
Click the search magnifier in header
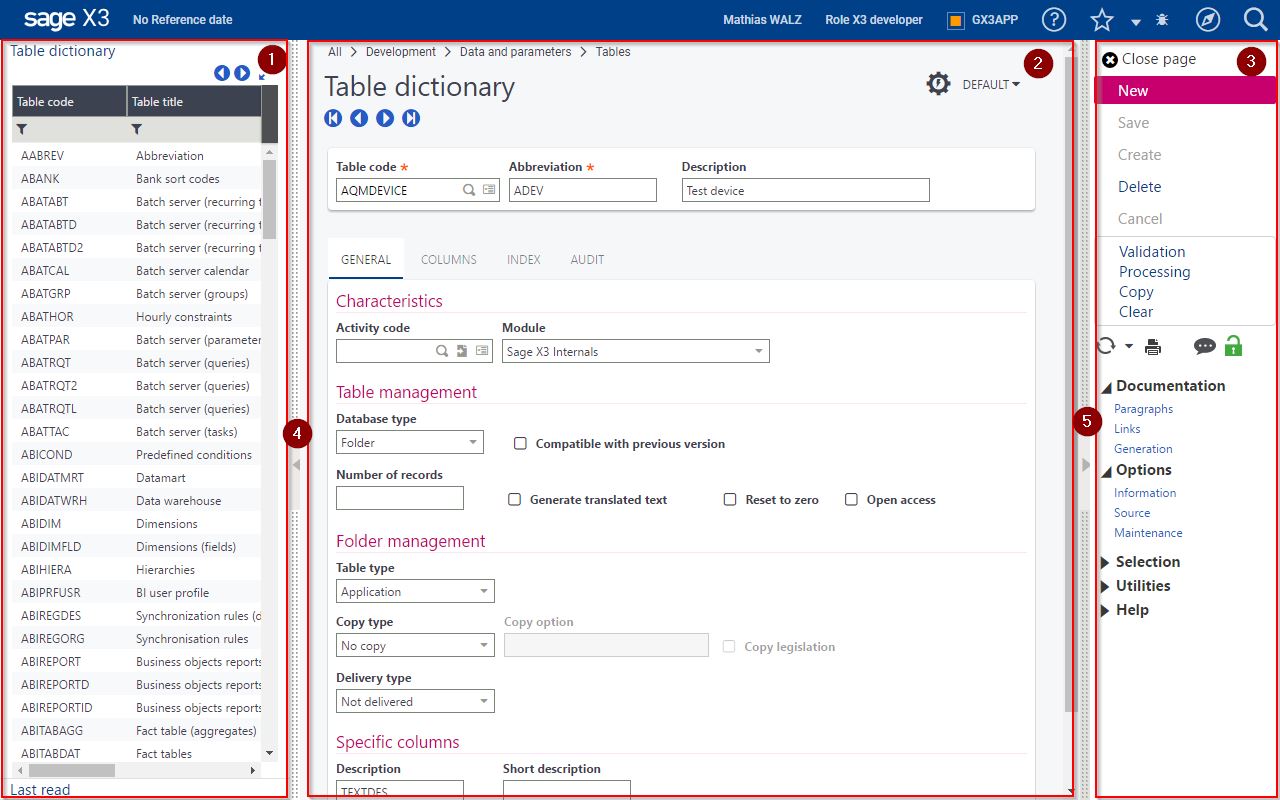coord(1256,20)
